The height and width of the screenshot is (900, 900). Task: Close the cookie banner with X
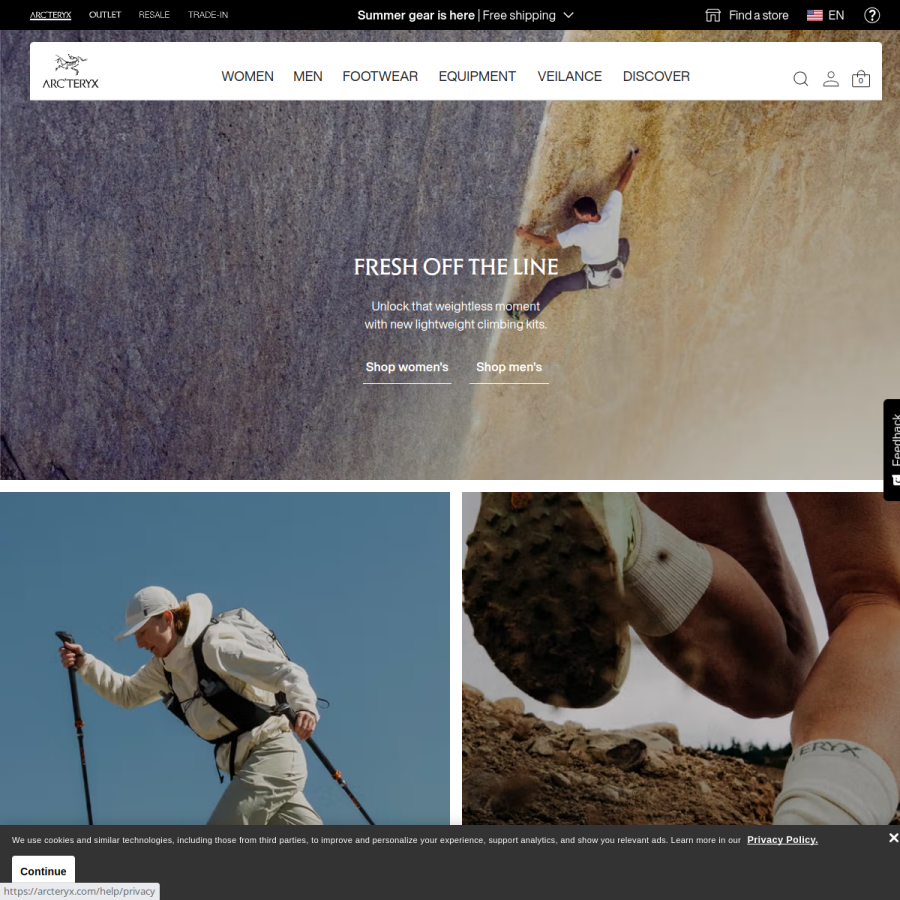tap(893, 837)
